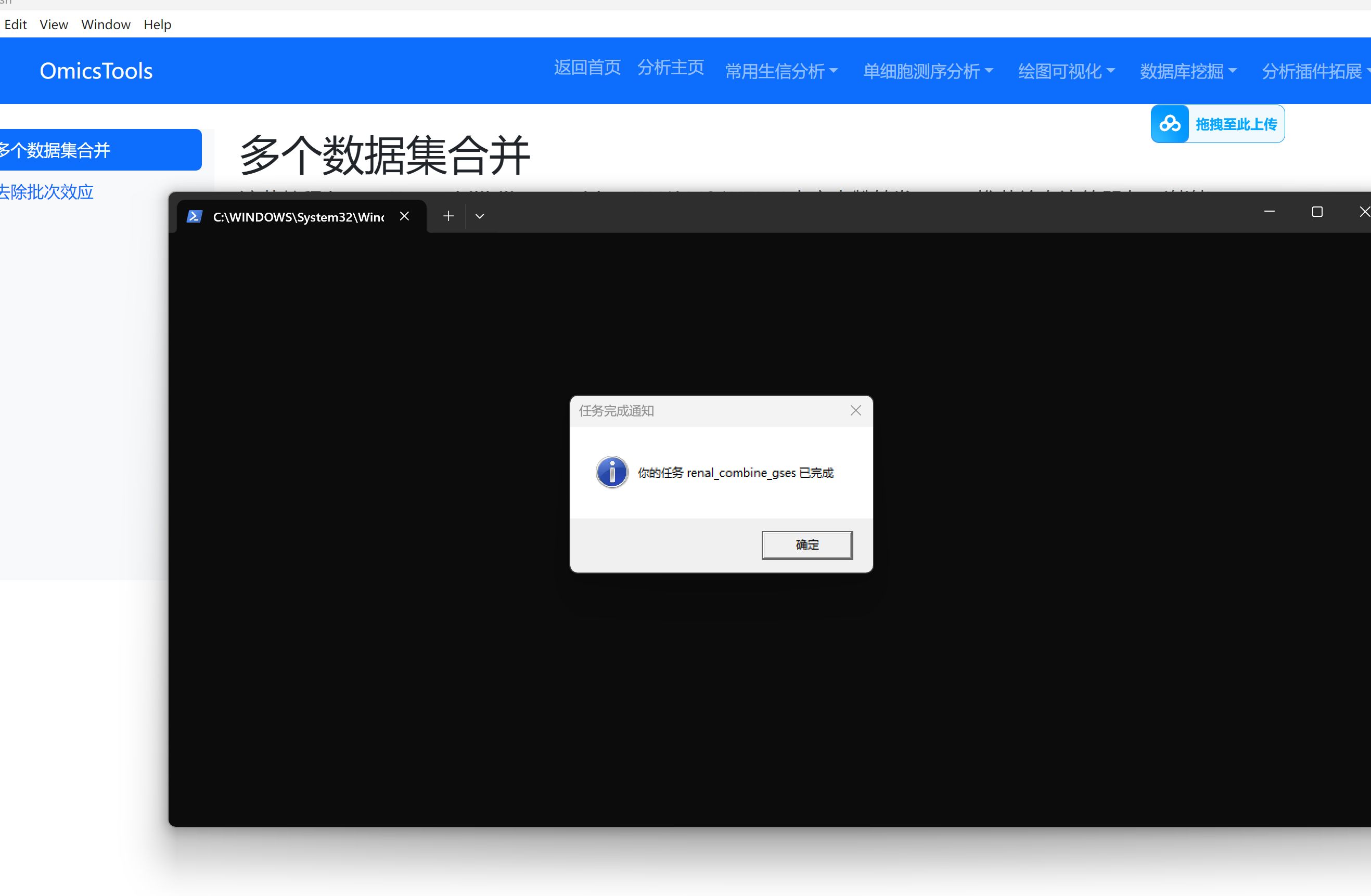Click the blue information icon in the dialog
Image resolution: width=1371 pixels, height=896 pixels.
point(612,472)
